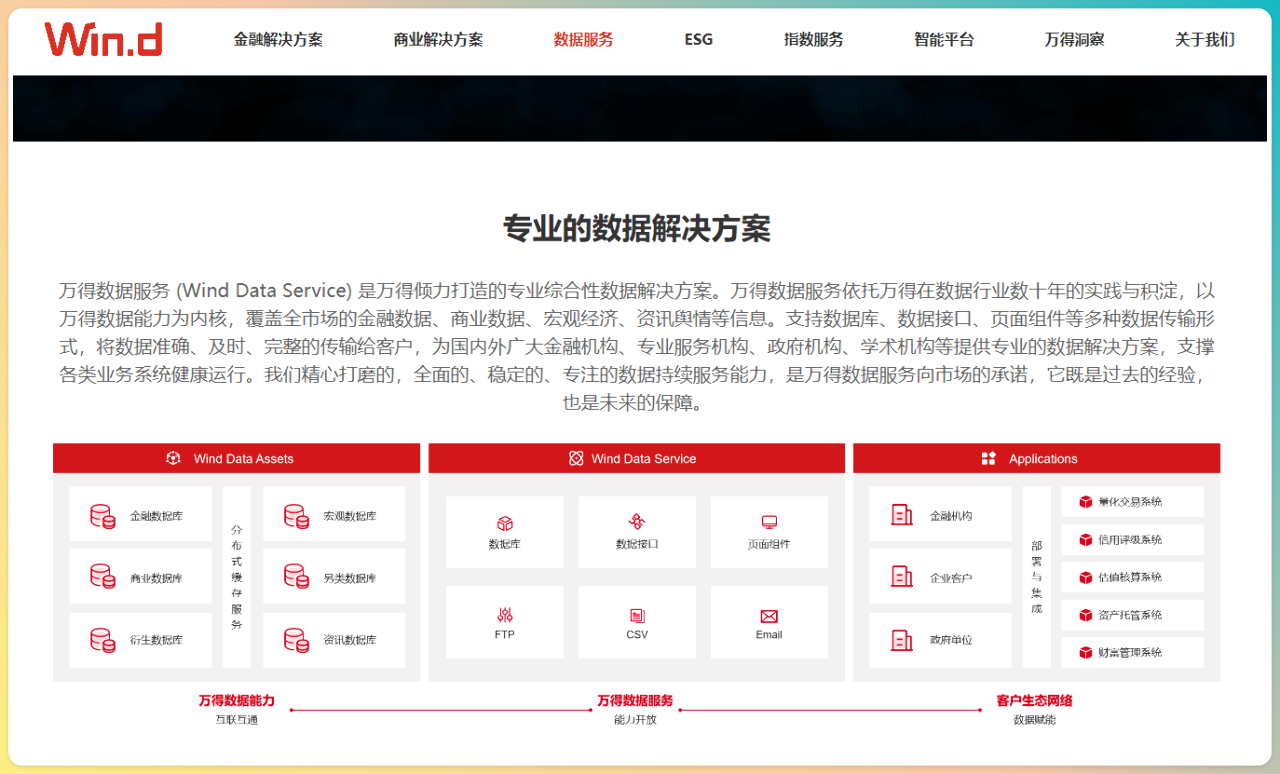Click the 数据库 cube icon
This screenshot has height=774, width=1280.
[505, 523]
